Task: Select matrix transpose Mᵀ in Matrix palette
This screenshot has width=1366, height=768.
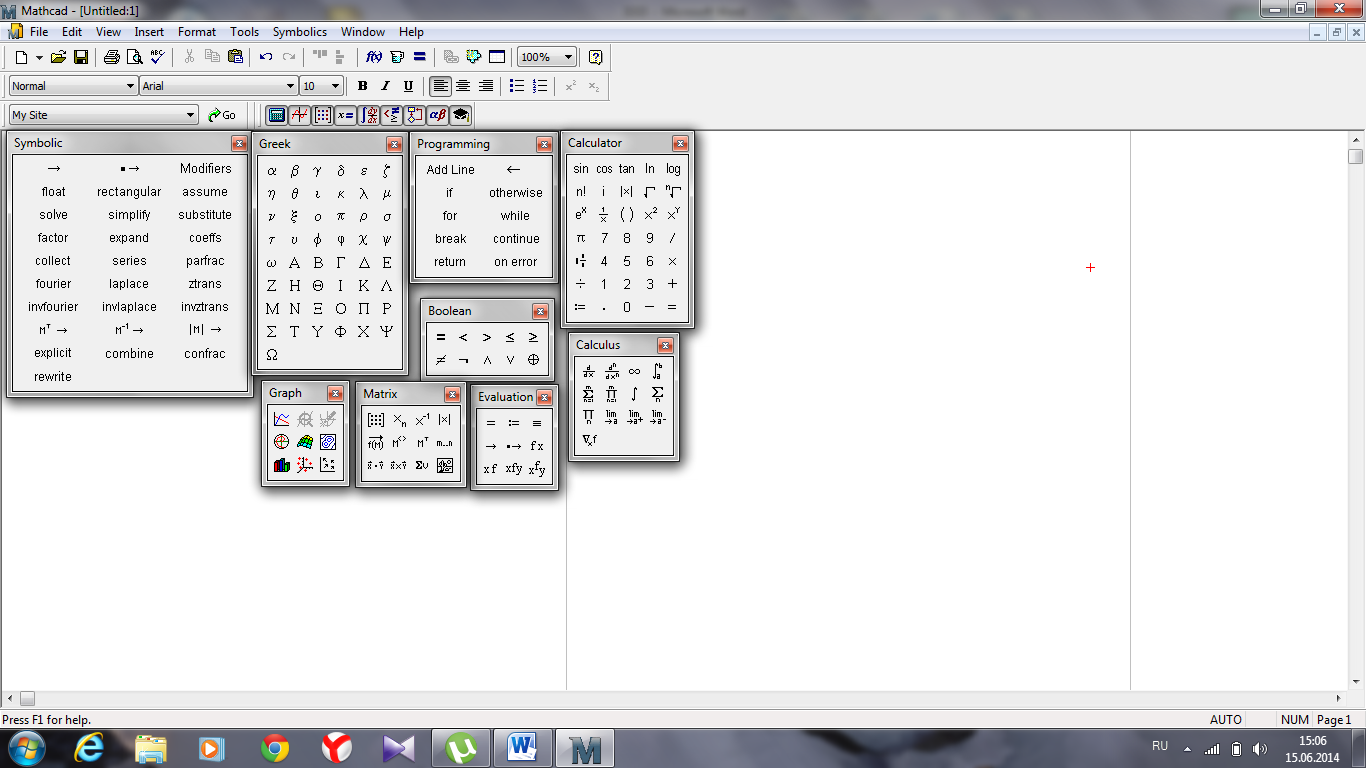Action: point(422,442)
